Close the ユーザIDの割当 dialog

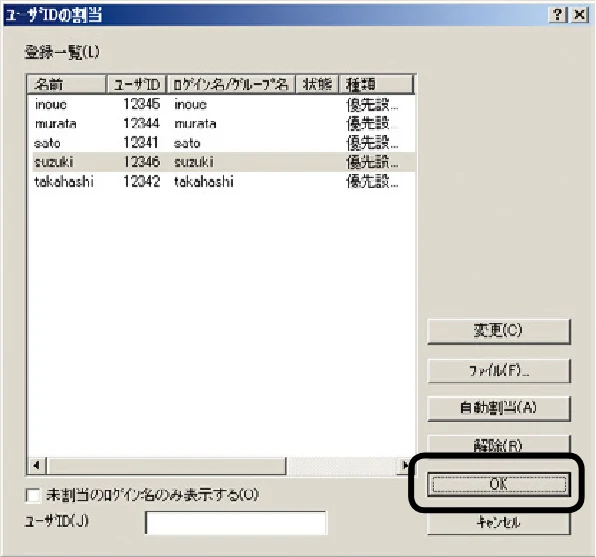point(579,15)
